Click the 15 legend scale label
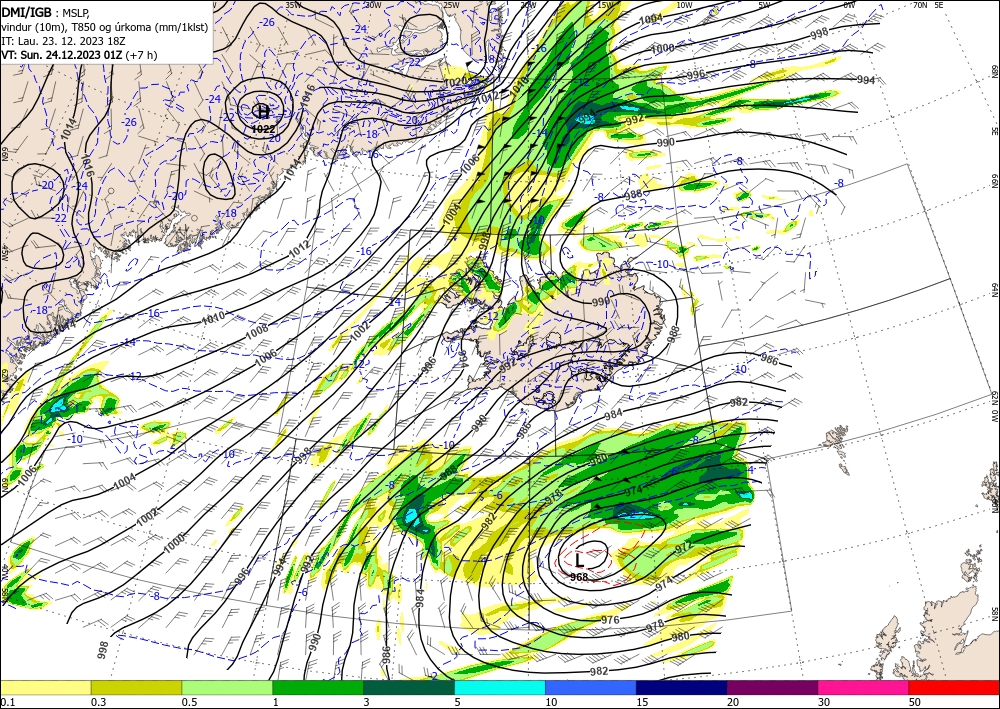Screen dimensions: 1000x709 coord(642,702)
